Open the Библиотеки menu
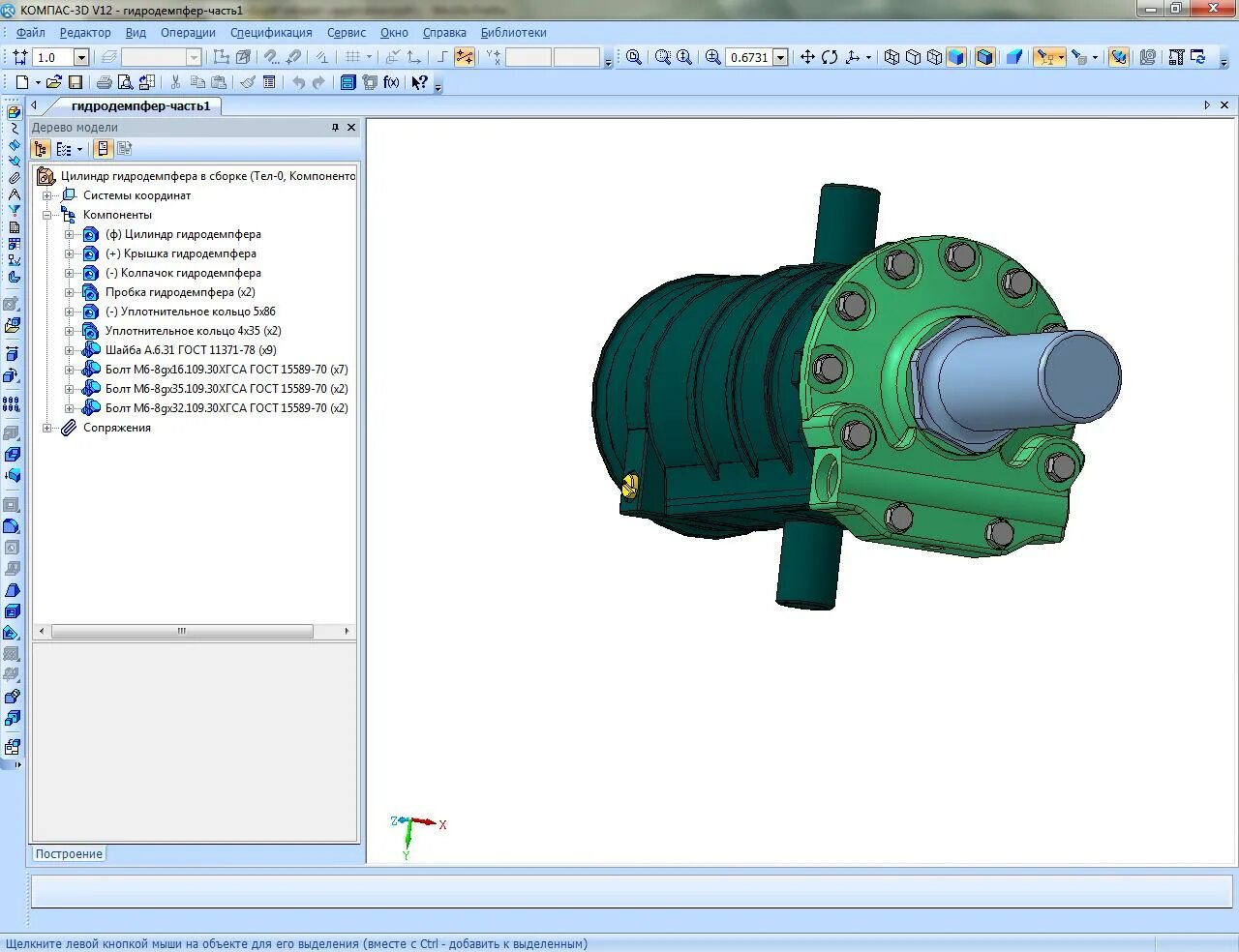 pos(514,32)
